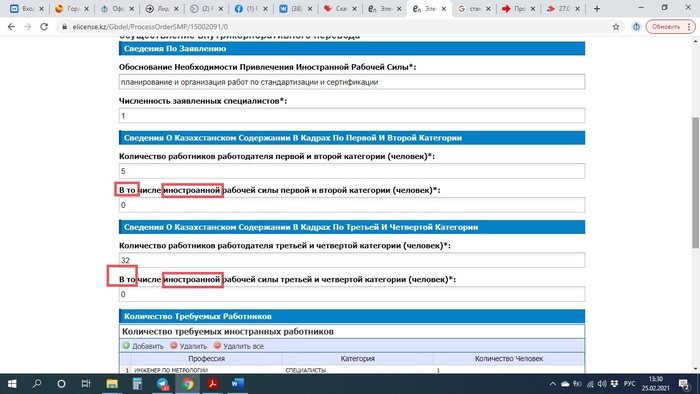Click the Профессия column header
Viewport: 700px width, 394px height.
206,358
